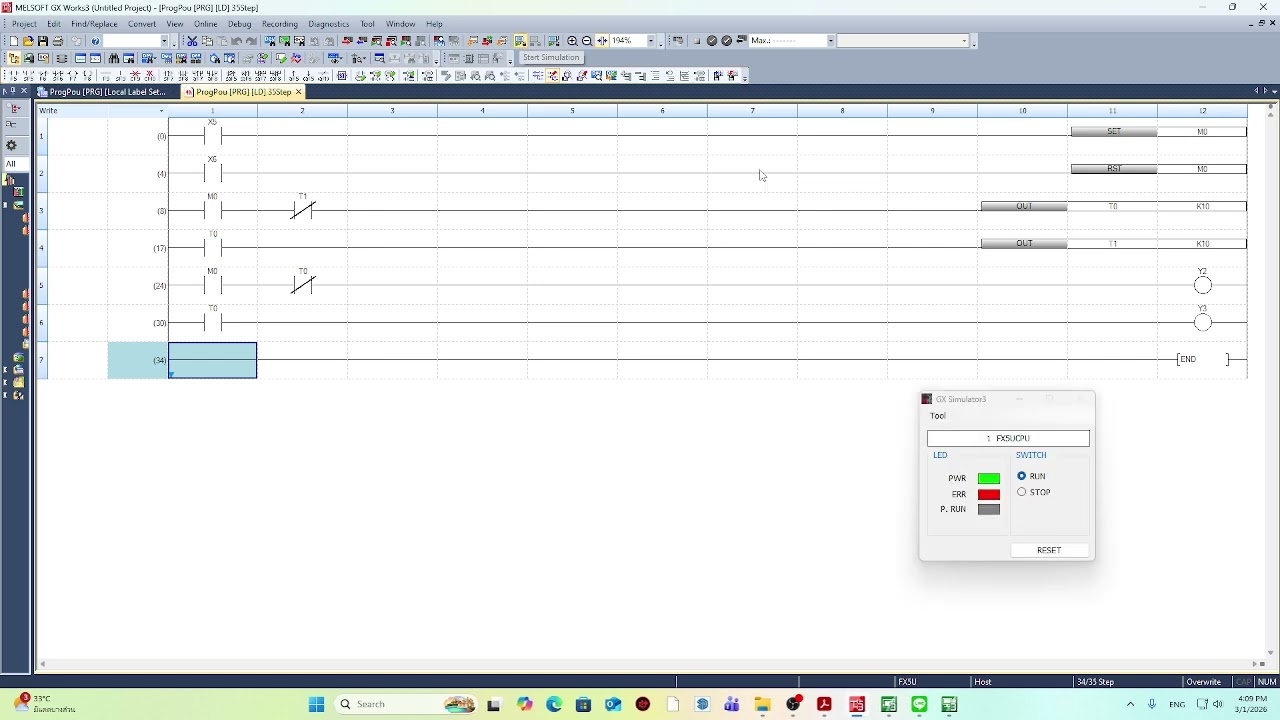Click the gray P.RUN LED indicator
Image resolution: width=1280 pixels, height=720 pixels.
tap(989, 510)
